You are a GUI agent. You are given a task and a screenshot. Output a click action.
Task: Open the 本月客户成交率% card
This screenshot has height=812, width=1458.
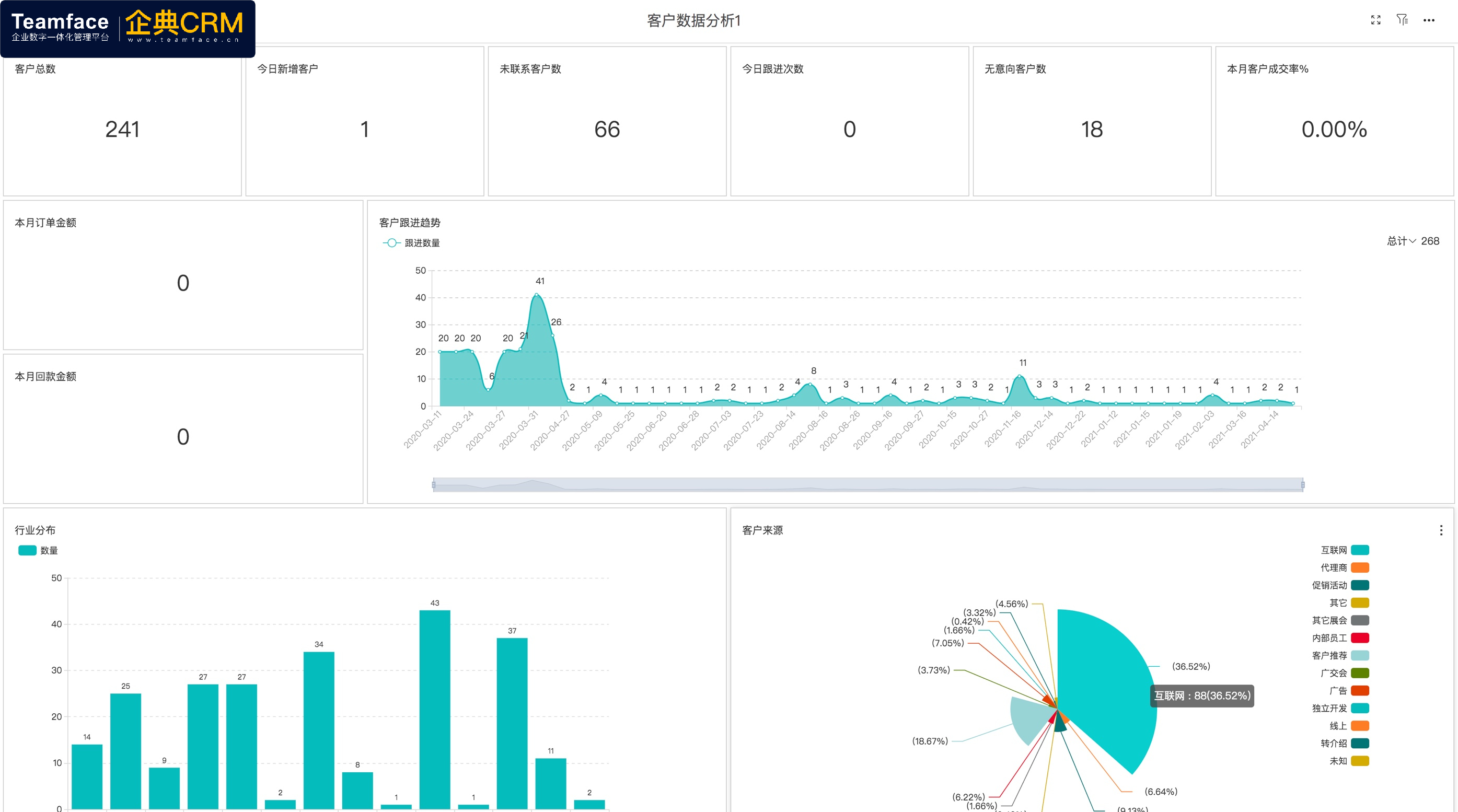[x=1335, y=121]
